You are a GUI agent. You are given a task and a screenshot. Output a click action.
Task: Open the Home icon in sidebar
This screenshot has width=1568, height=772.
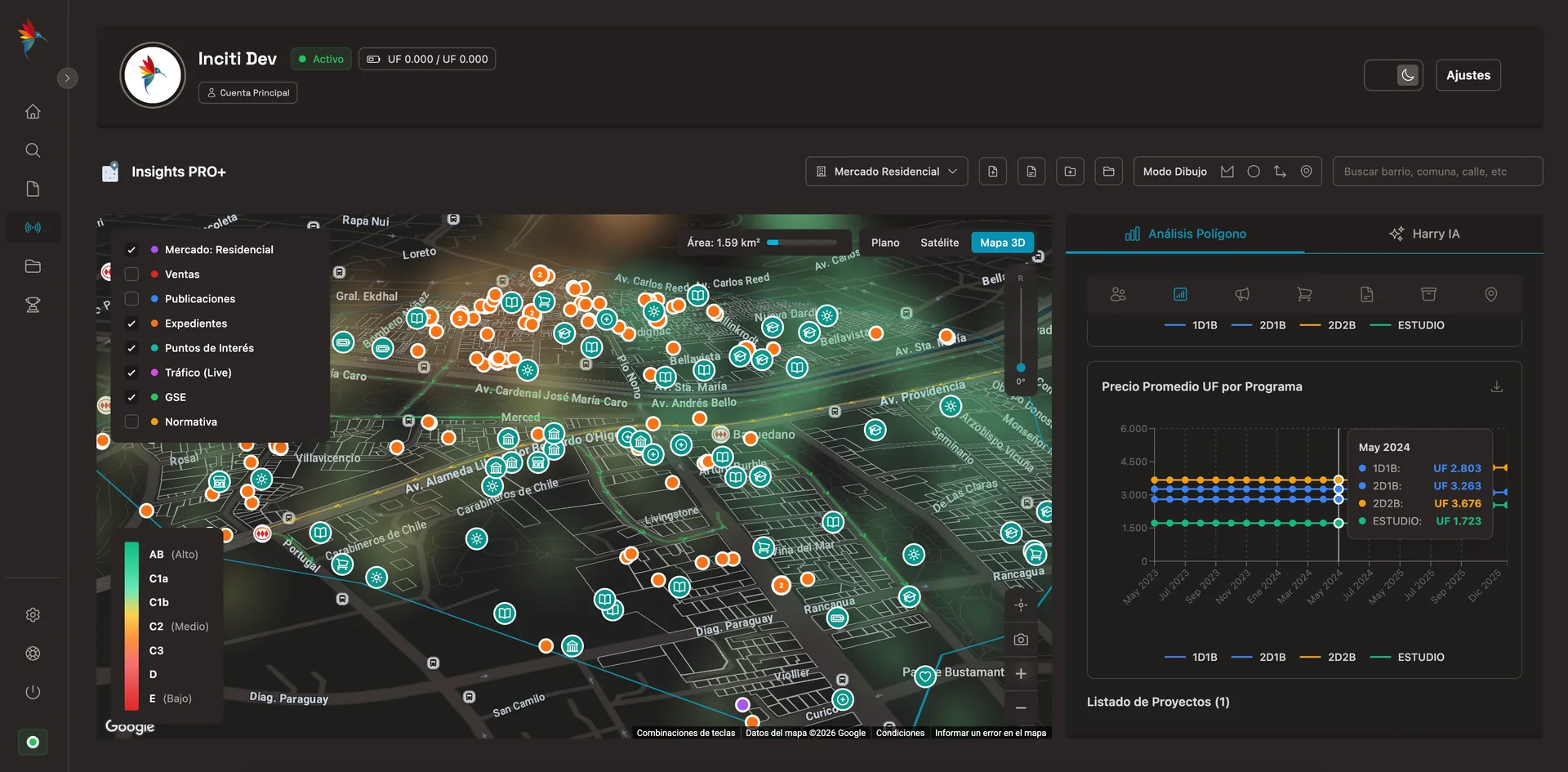pos(33,111)
